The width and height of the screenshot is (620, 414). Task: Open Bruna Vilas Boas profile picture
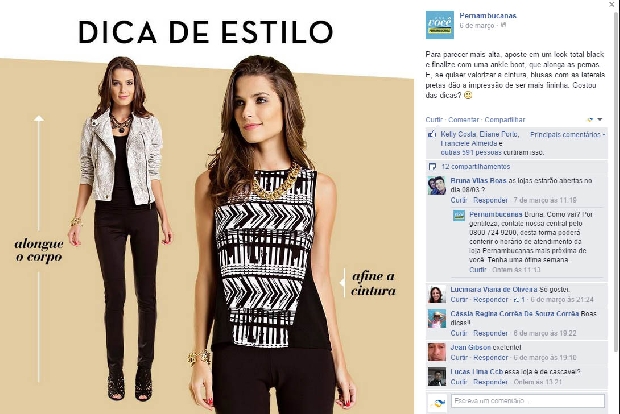437,185
